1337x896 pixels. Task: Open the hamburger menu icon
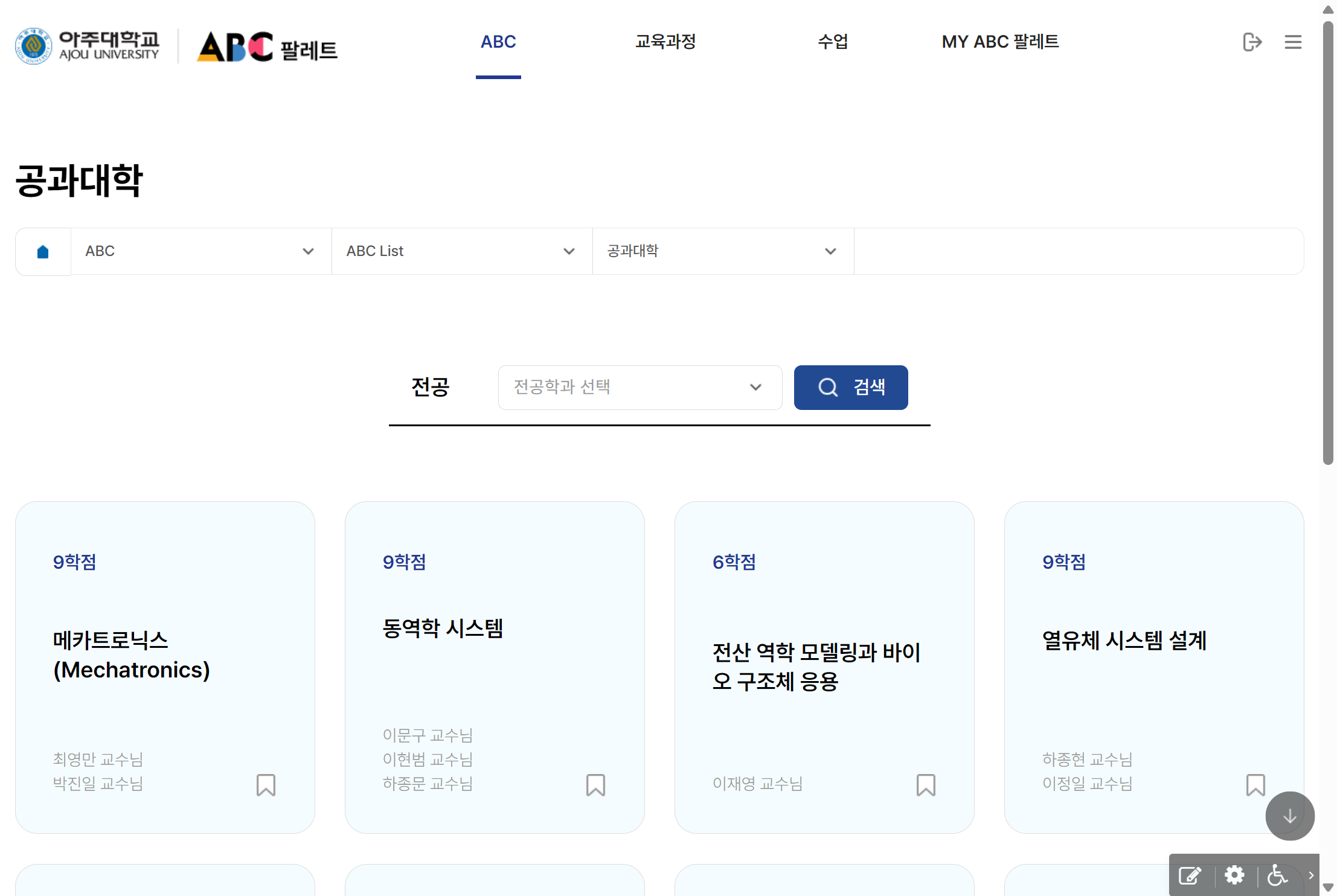(1293, 42)
